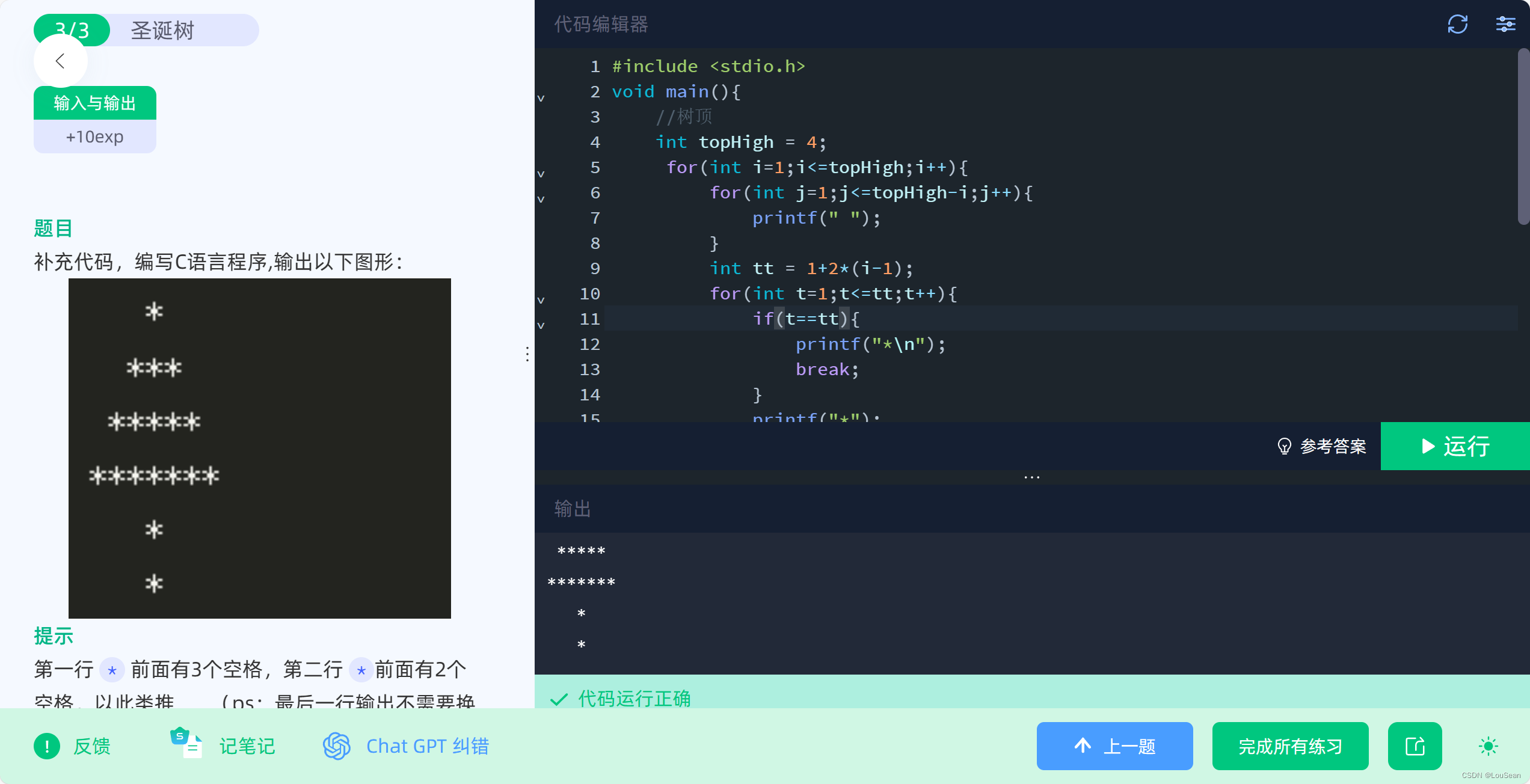This screenshot has height=784, width=1530.
Task: Click the lightbulb reference answer icon
Action: 1284,446
